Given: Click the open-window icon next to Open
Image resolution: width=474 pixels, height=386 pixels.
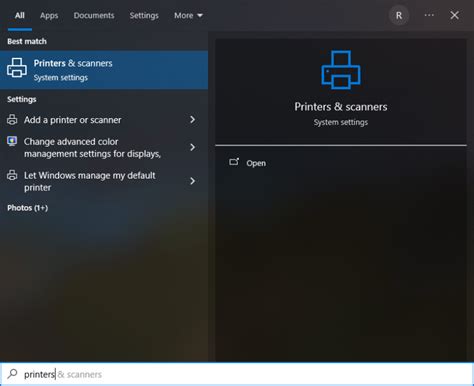Looking at the screenshot, I should coord(234,162).
